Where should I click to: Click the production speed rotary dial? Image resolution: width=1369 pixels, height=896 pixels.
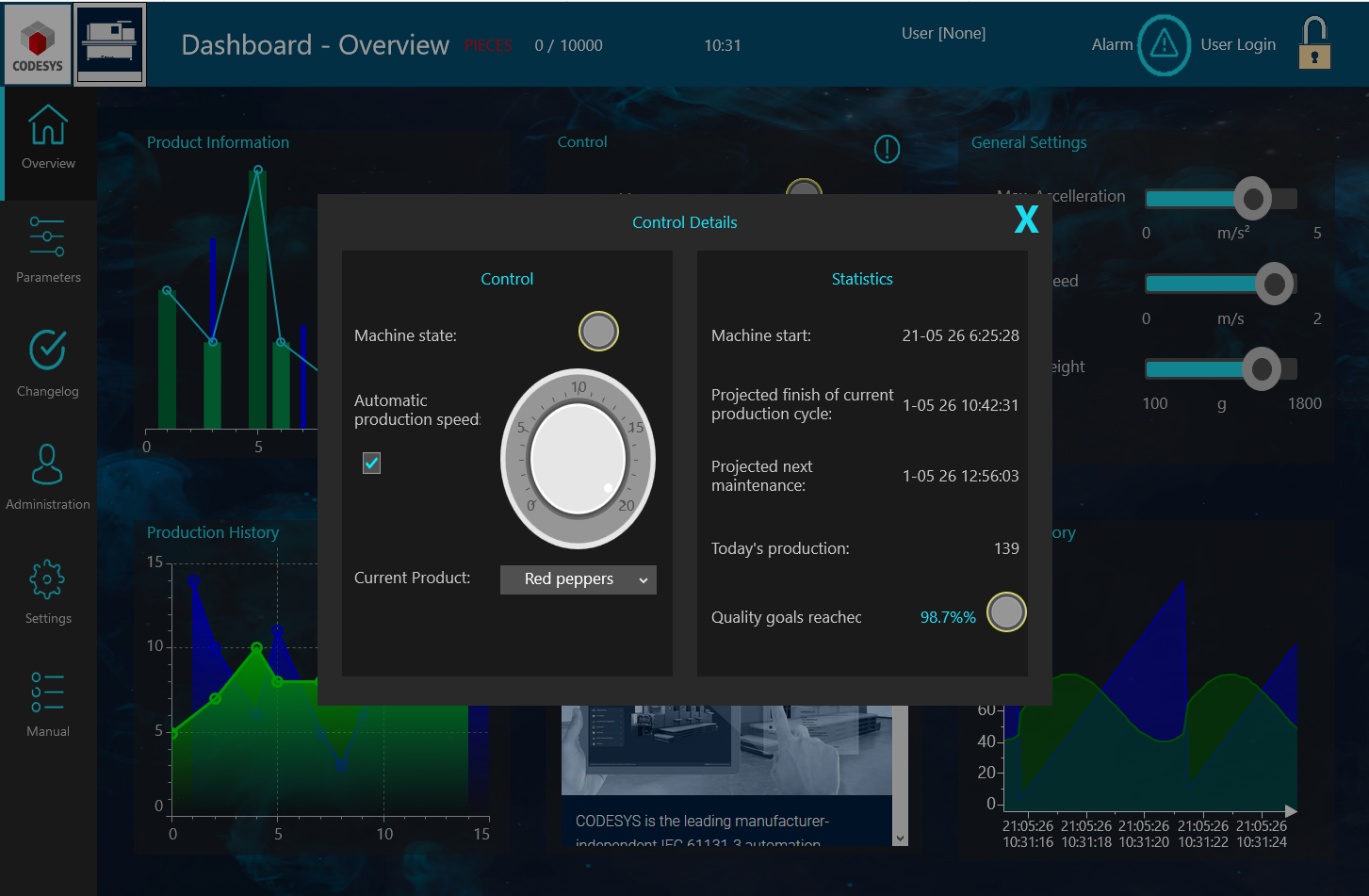[578, 459]
